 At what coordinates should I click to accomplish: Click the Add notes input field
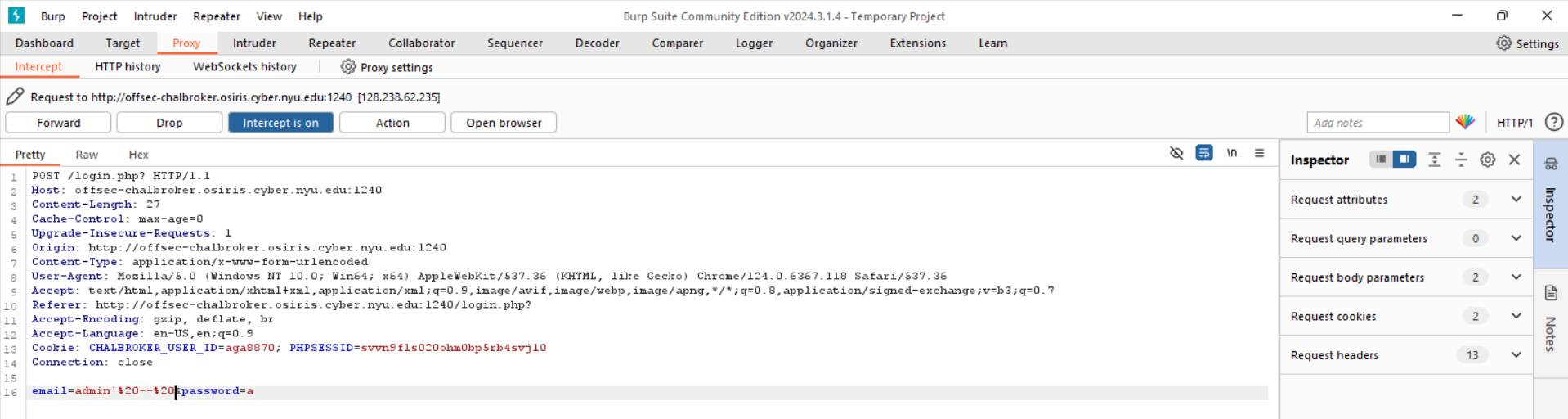(x=1377, y=123)
